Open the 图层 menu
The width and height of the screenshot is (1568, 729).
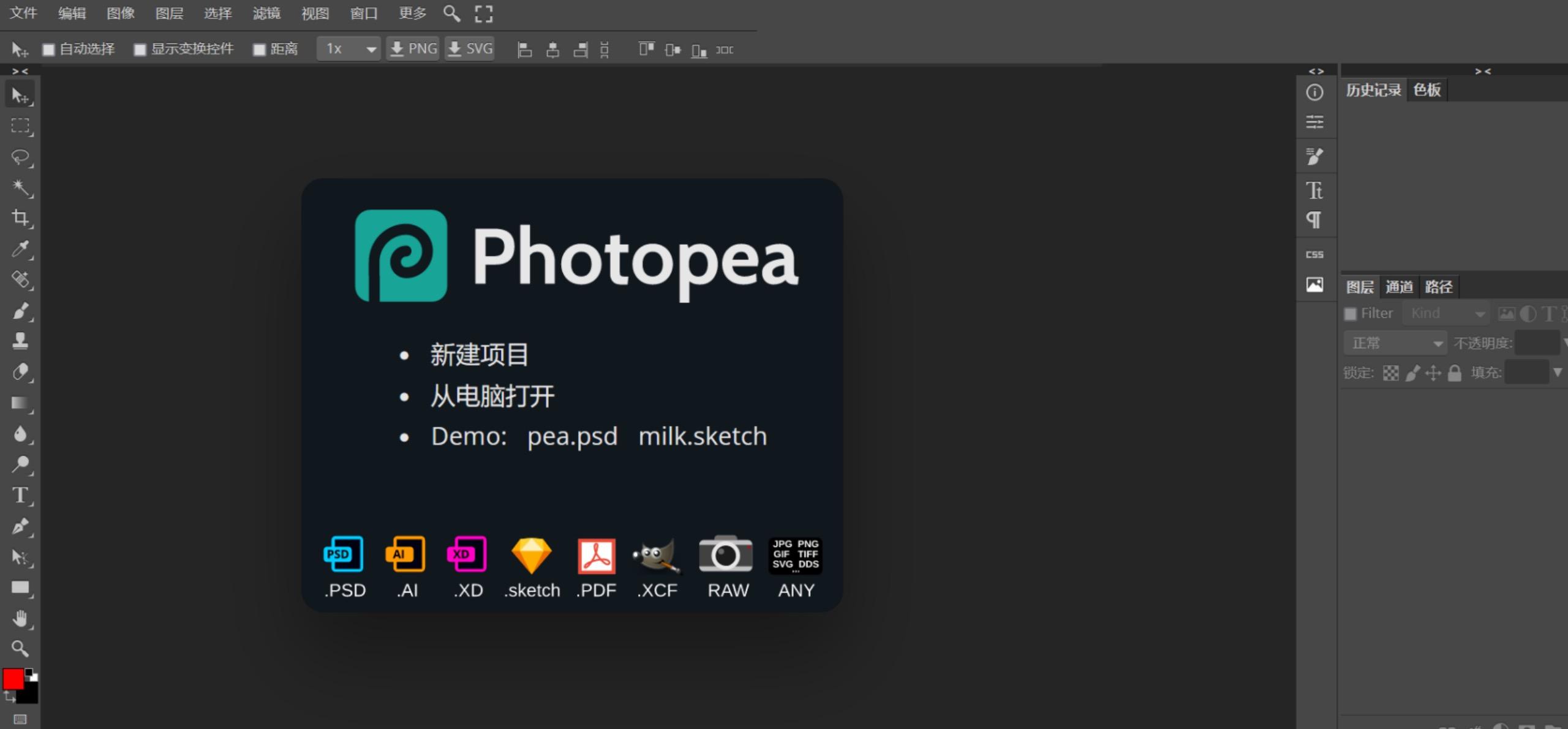[169, 13]
